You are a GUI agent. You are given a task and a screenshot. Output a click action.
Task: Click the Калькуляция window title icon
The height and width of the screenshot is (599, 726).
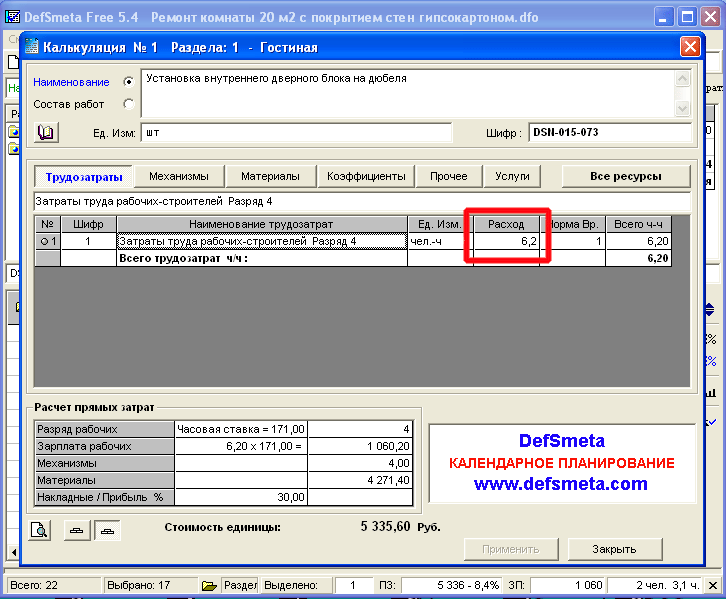pyautogui.click(x=32, y=47)
